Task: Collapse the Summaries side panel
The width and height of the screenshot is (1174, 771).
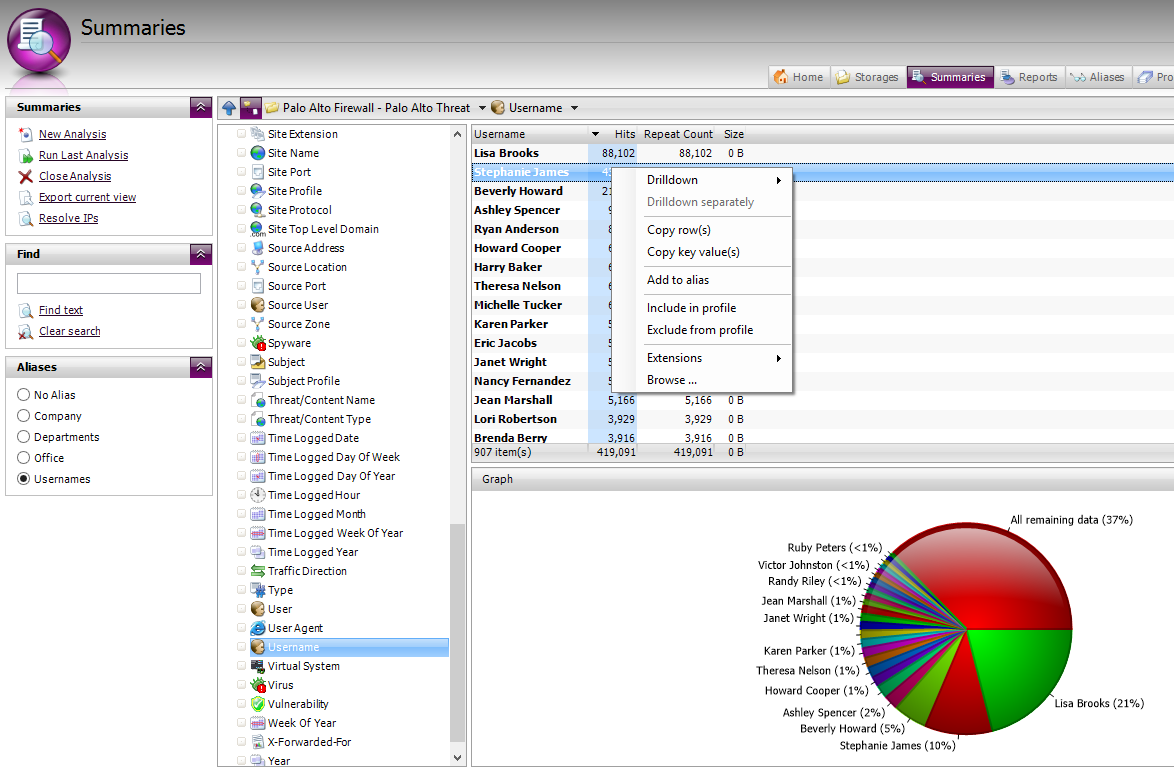Action: 201,107
